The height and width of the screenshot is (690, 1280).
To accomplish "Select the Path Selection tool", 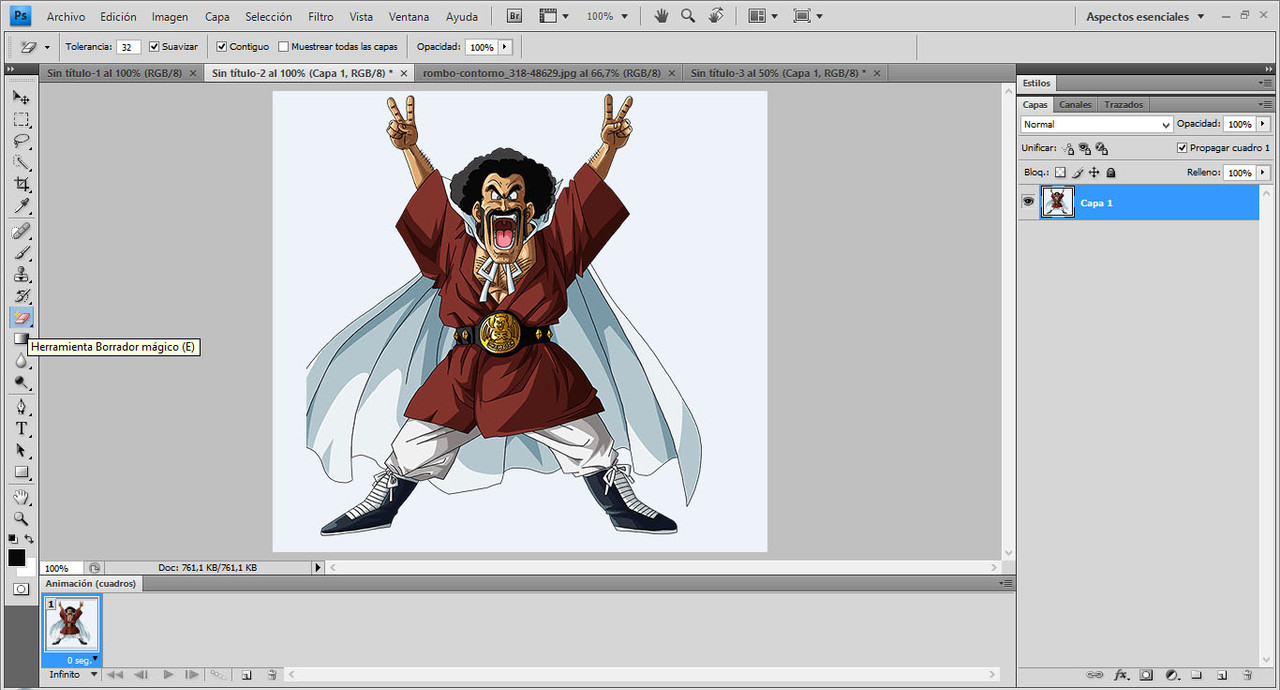I will [21, 451].
